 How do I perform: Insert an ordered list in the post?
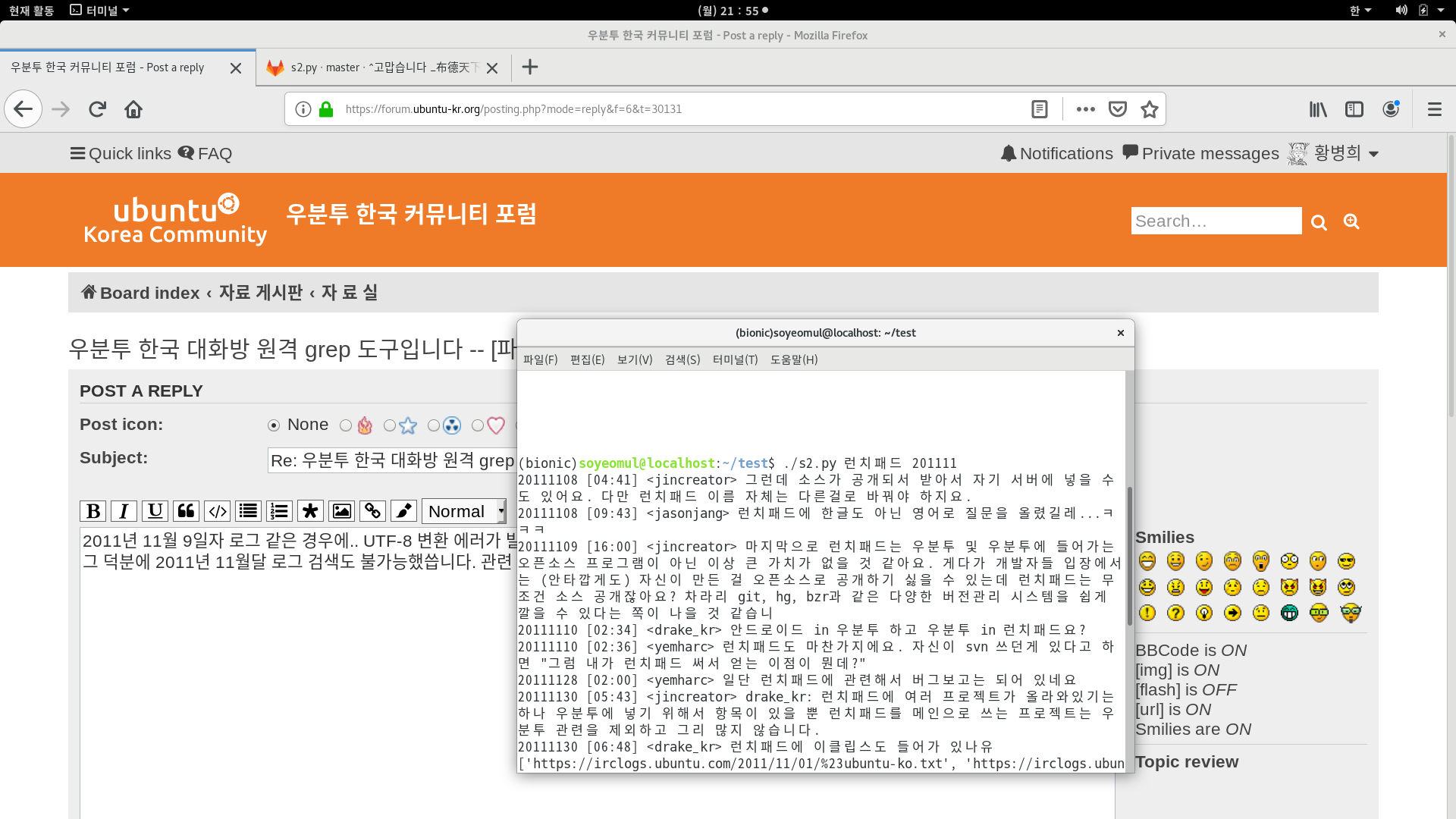click(279, 510)
